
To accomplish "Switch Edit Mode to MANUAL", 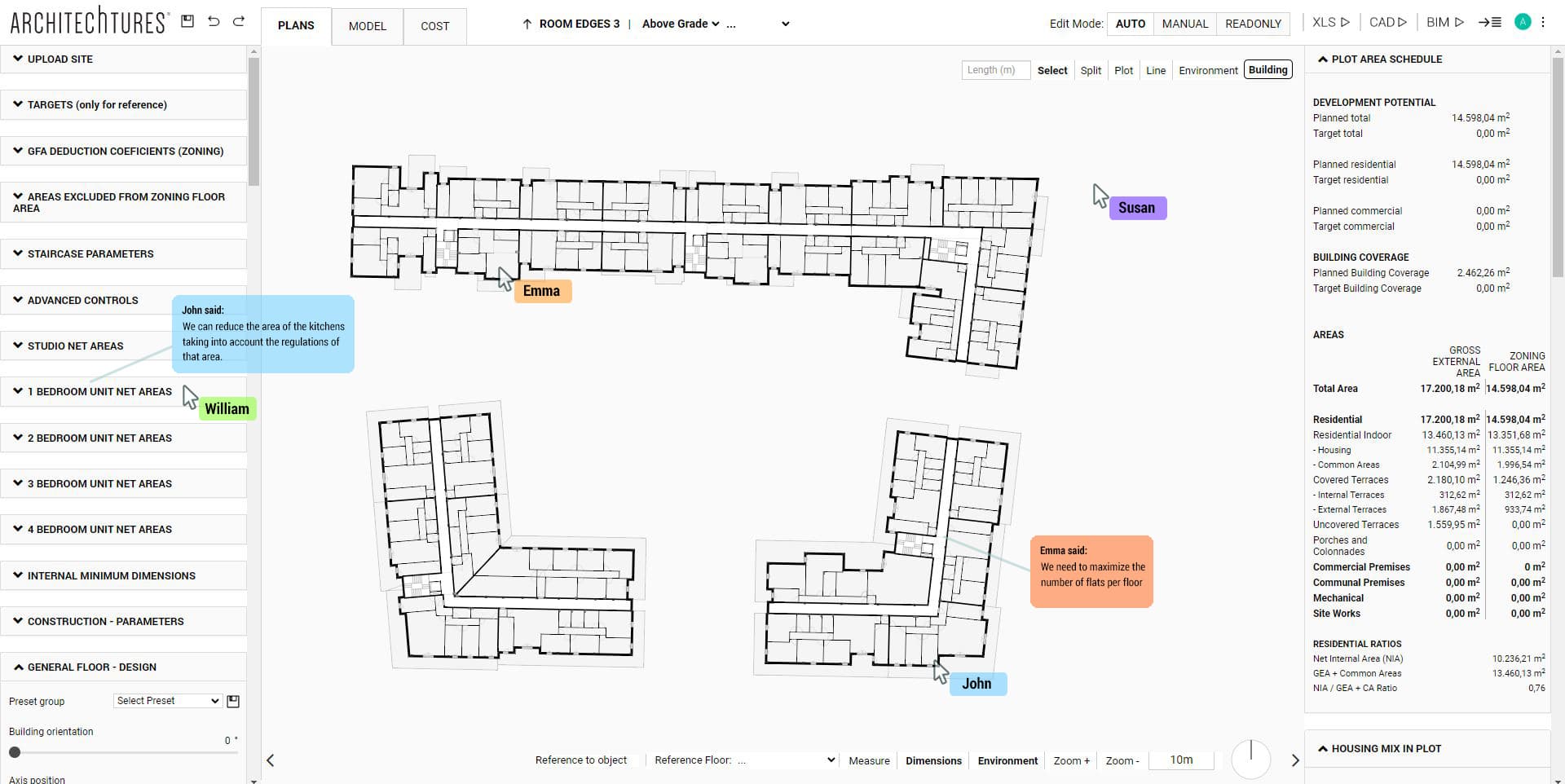I will 1184,24.
